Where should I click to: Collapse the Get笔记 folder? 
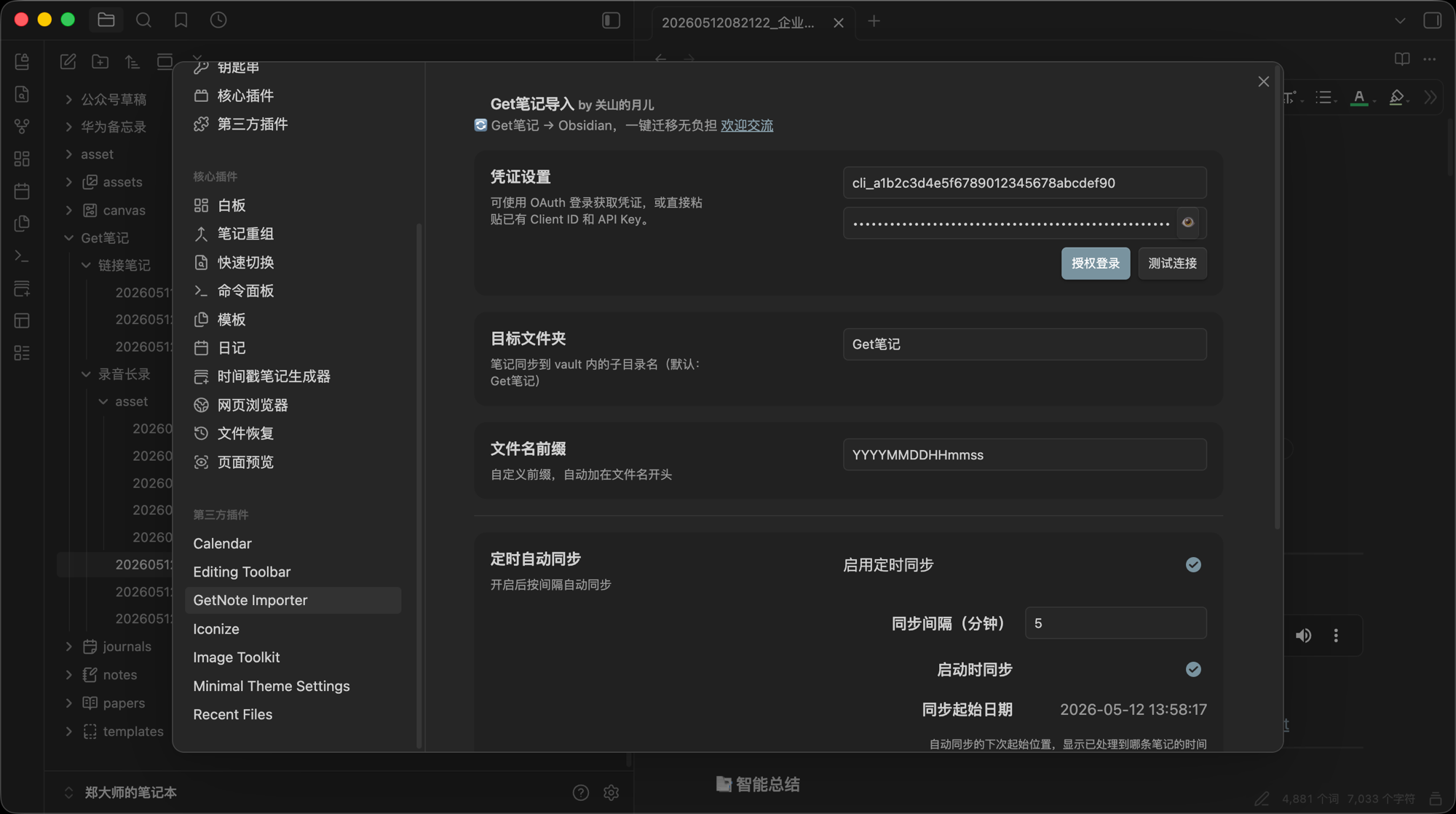coord(68,238)
